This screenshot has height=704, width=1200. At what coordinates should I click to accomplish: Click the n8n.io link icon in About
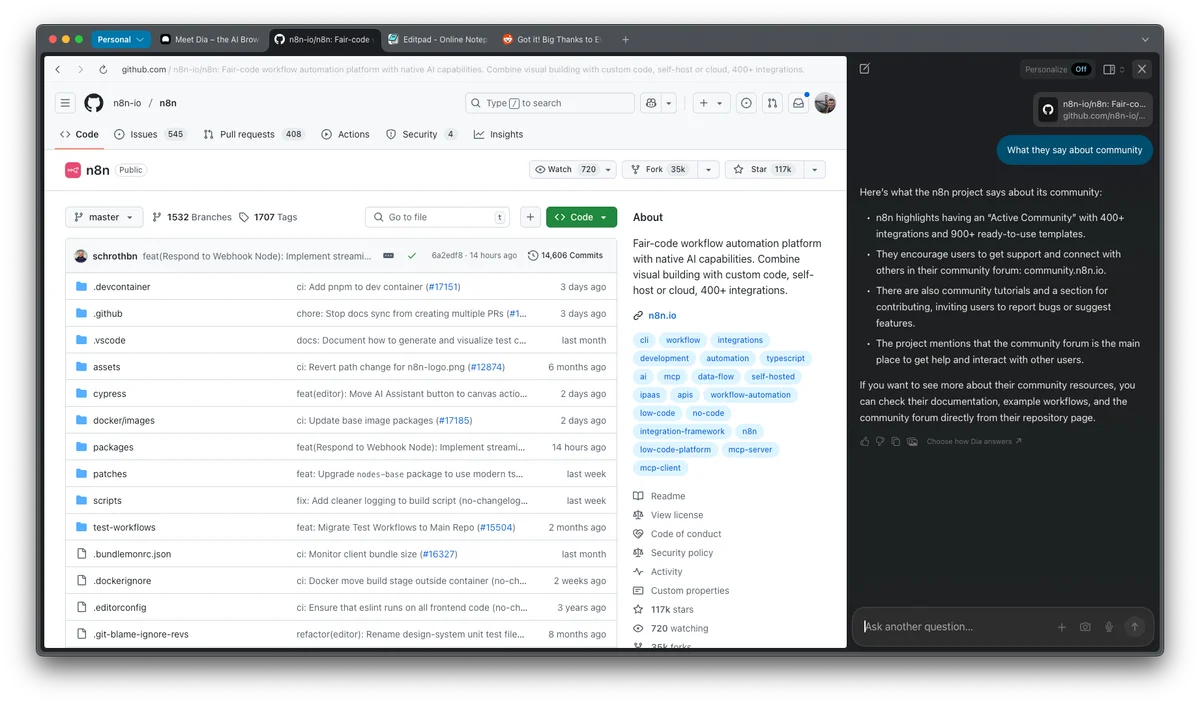638,316
